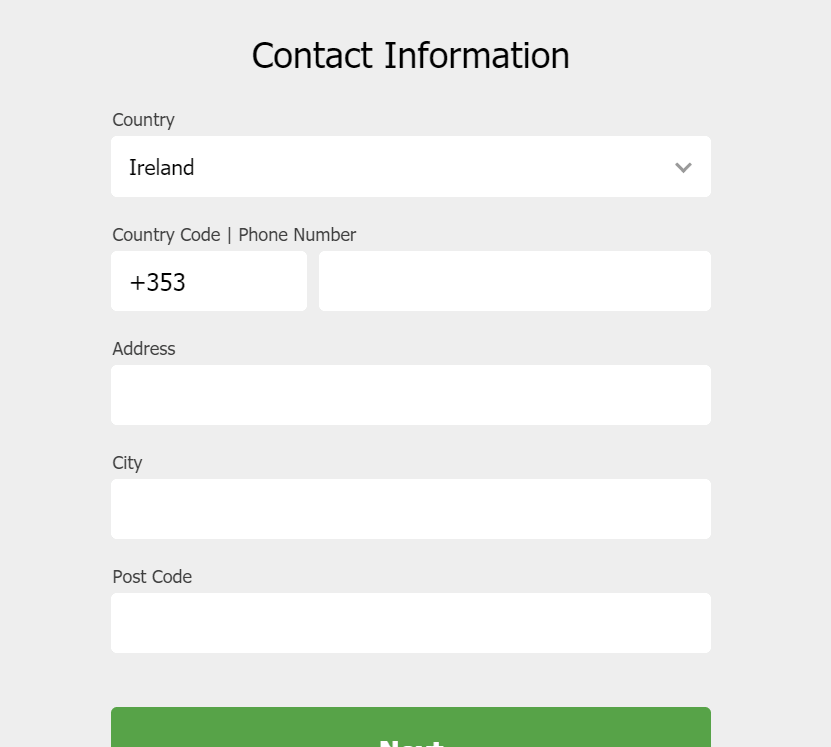
Task: Click the green Next button
Action: pyautogui.click(x=411, y=727)
